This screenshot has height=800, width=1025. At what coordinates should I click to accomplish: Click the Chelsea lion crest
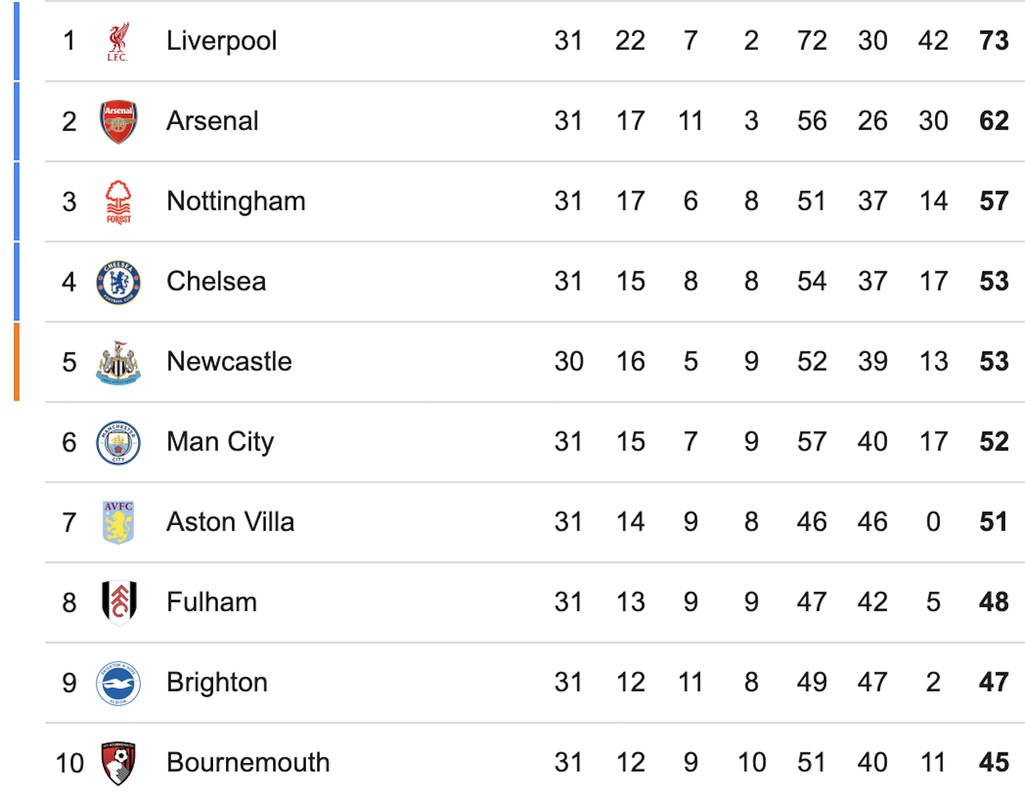[x=118, y=282]
